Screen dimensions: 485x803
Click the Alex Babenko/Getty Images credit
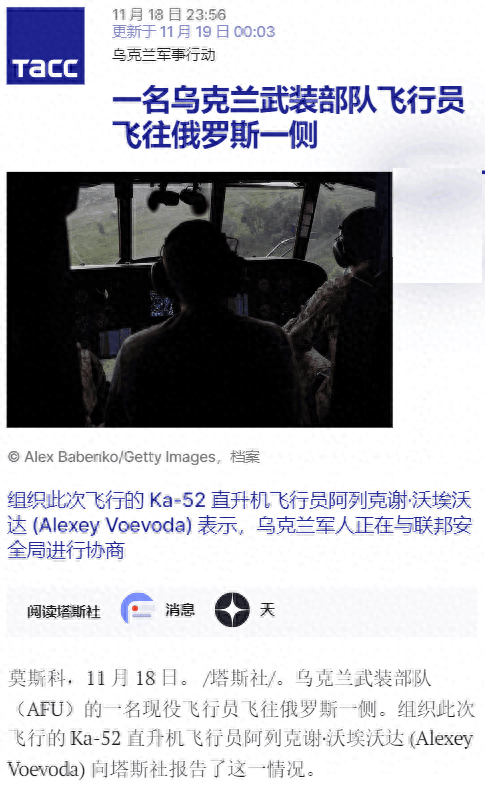click(x=120, y=456)
